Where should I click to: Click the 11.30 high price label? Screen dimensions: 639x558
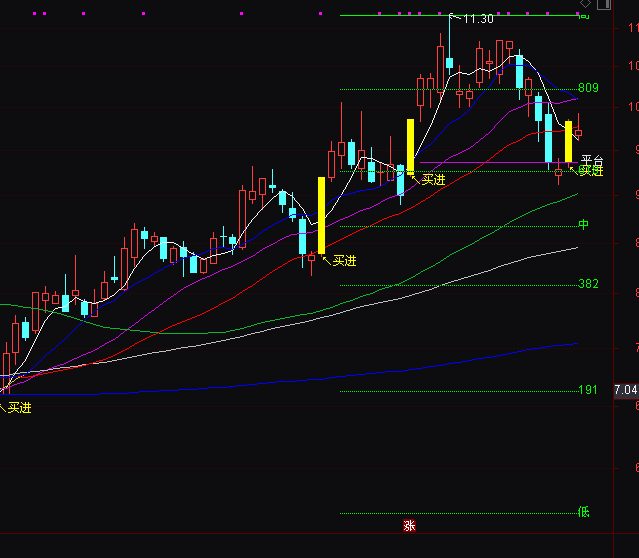(x=478, y=19)
